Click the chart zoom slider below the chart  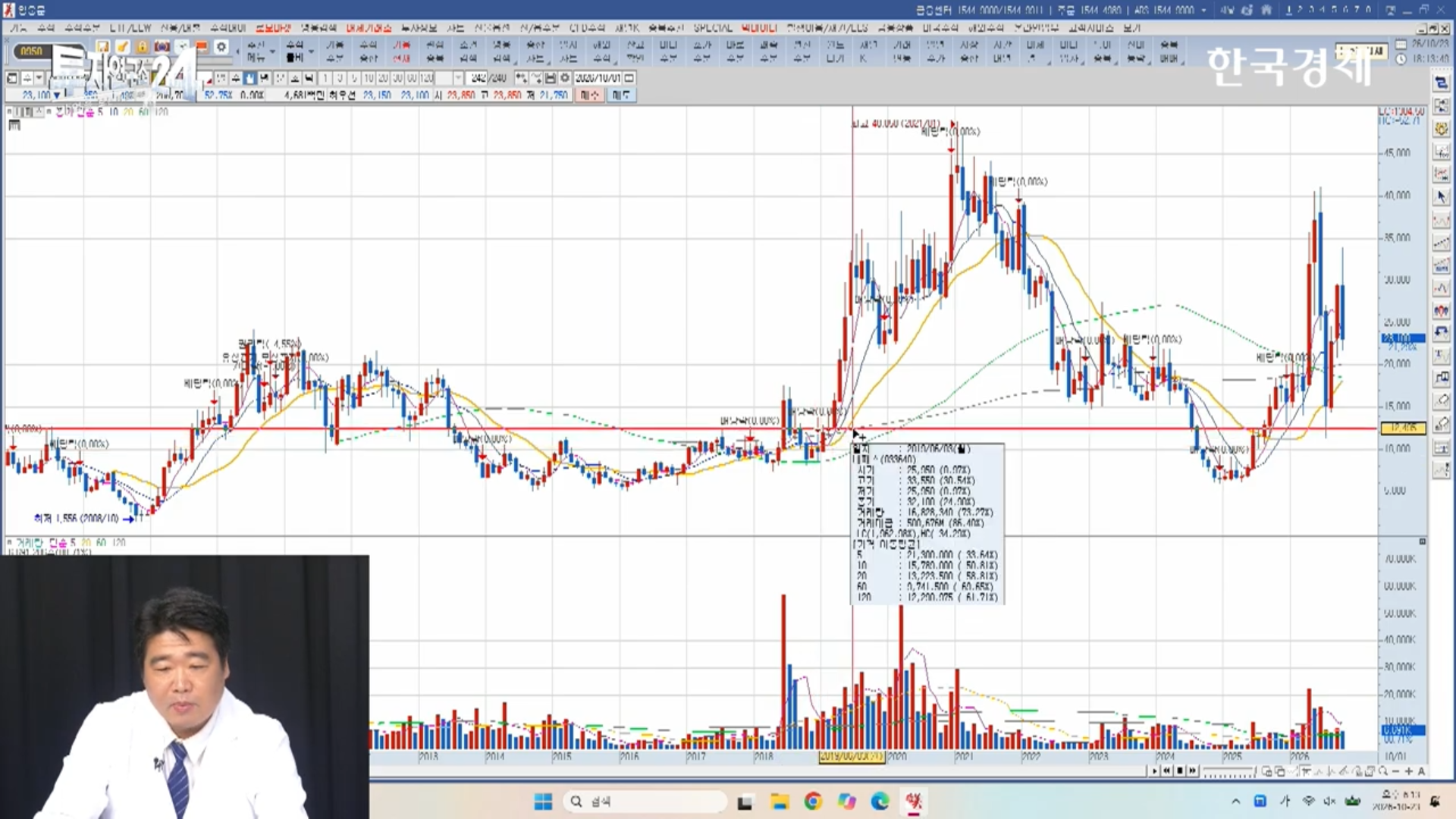tap(1230, 770)
